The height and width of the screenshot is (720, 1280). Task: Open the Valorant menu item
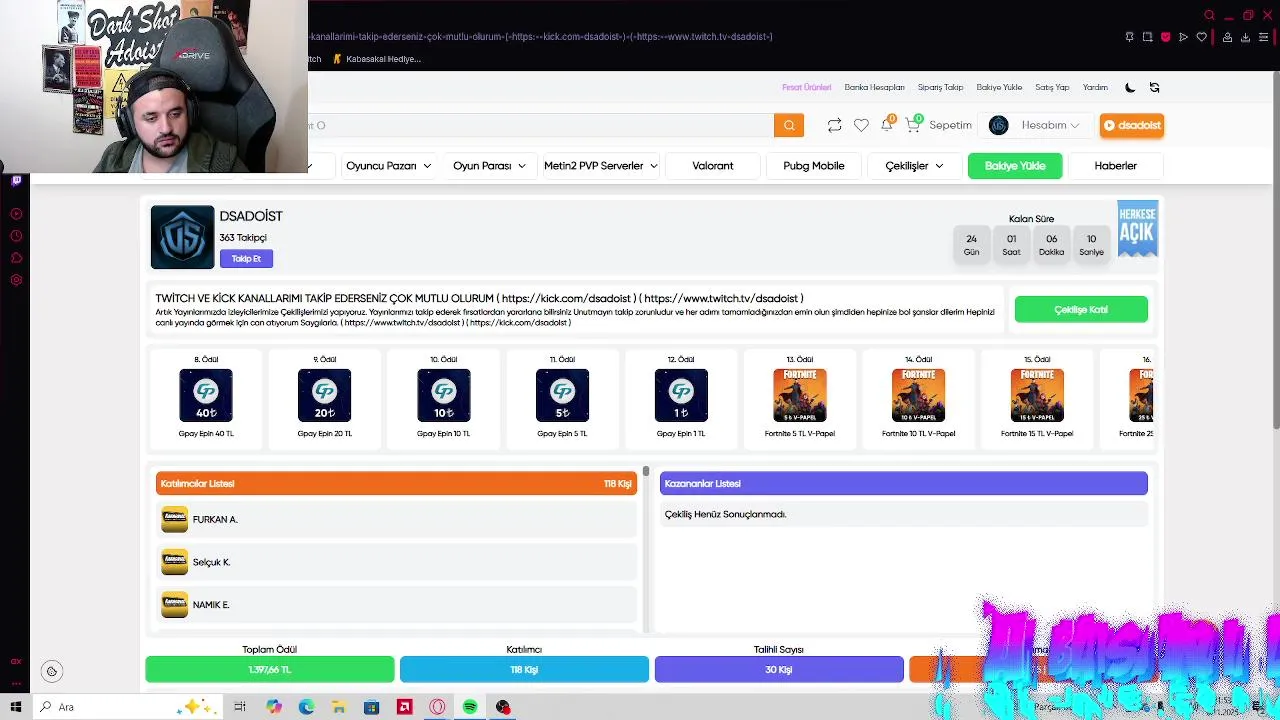(713, 166)
